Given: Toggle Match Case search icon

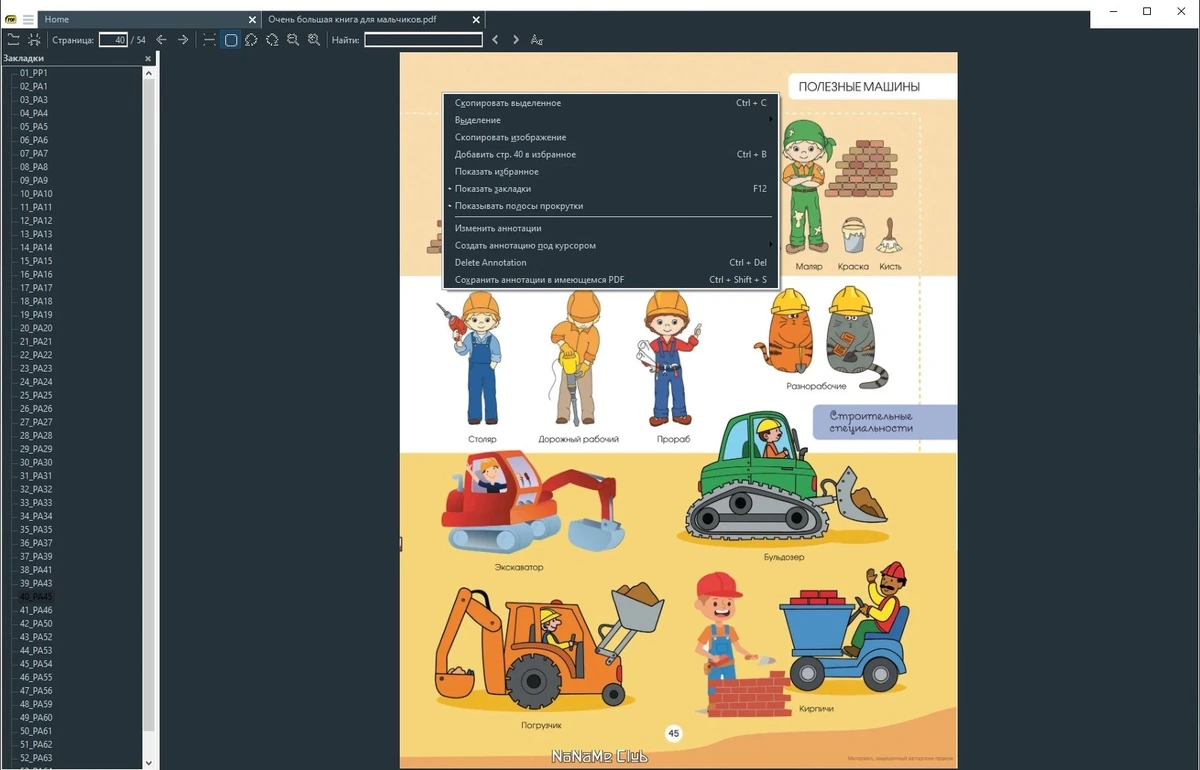Looking at the screenshot, I should pos(537,40).
